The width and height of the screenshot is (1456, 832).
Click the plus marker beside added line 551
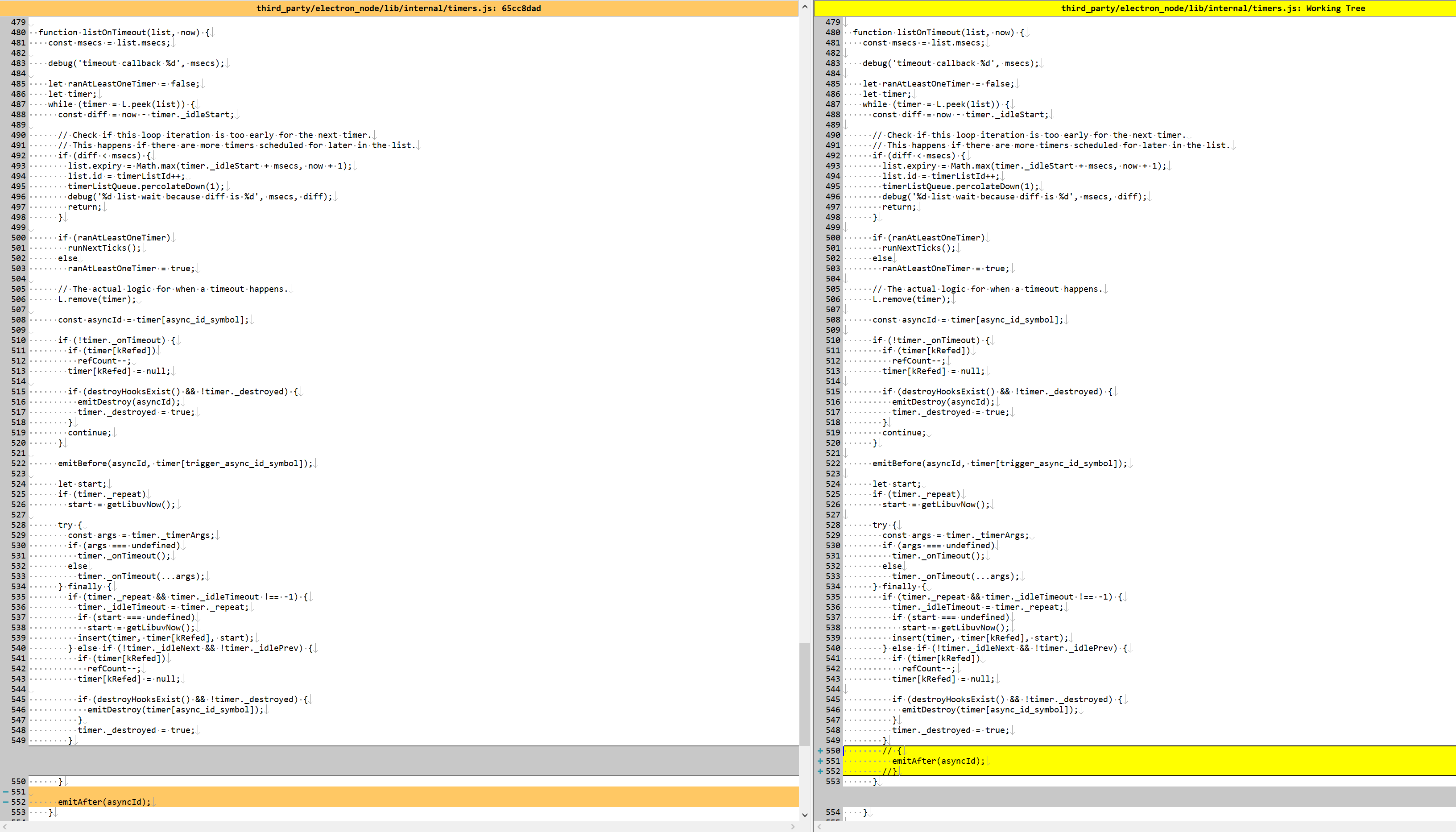[820, 761]
